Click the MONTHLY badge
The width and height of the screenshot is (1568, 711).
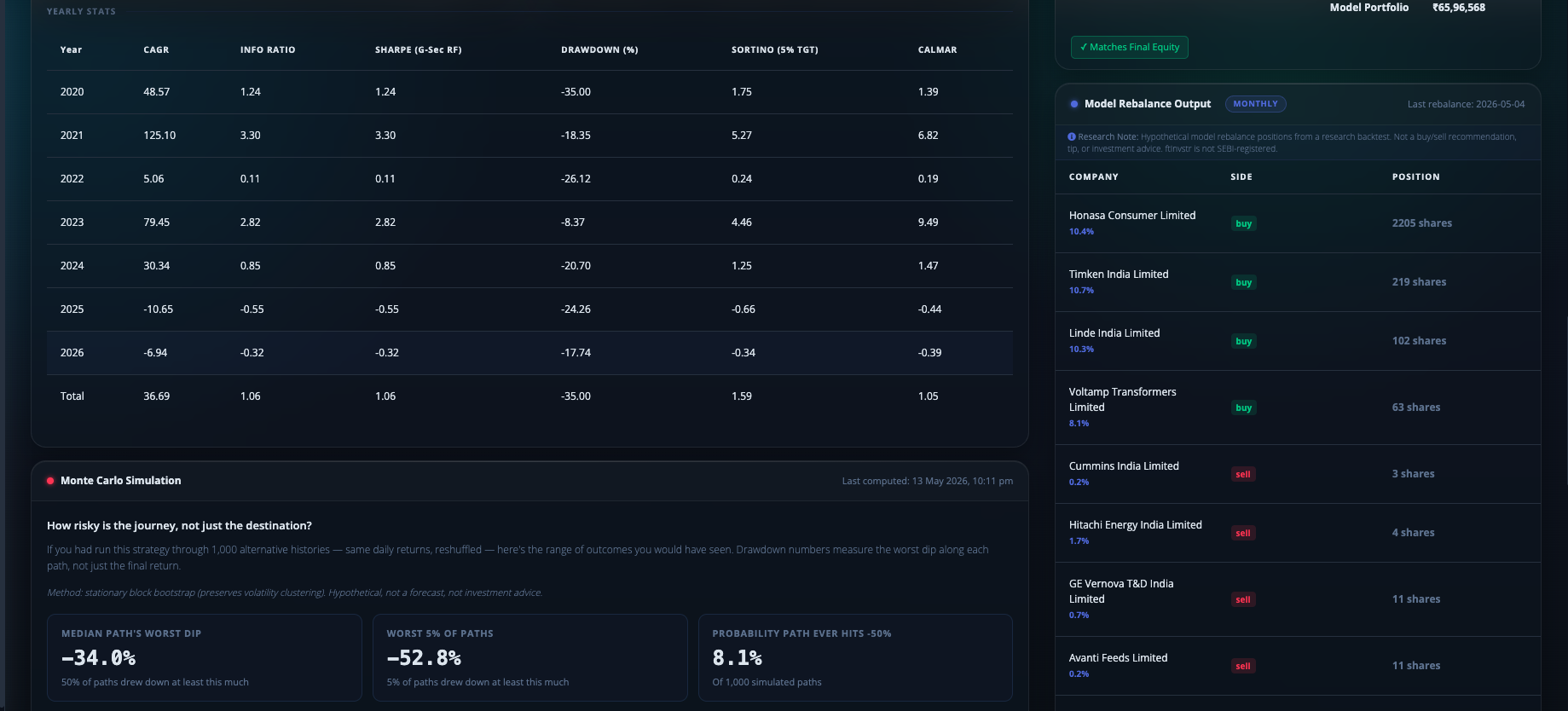pos(1255,104)
